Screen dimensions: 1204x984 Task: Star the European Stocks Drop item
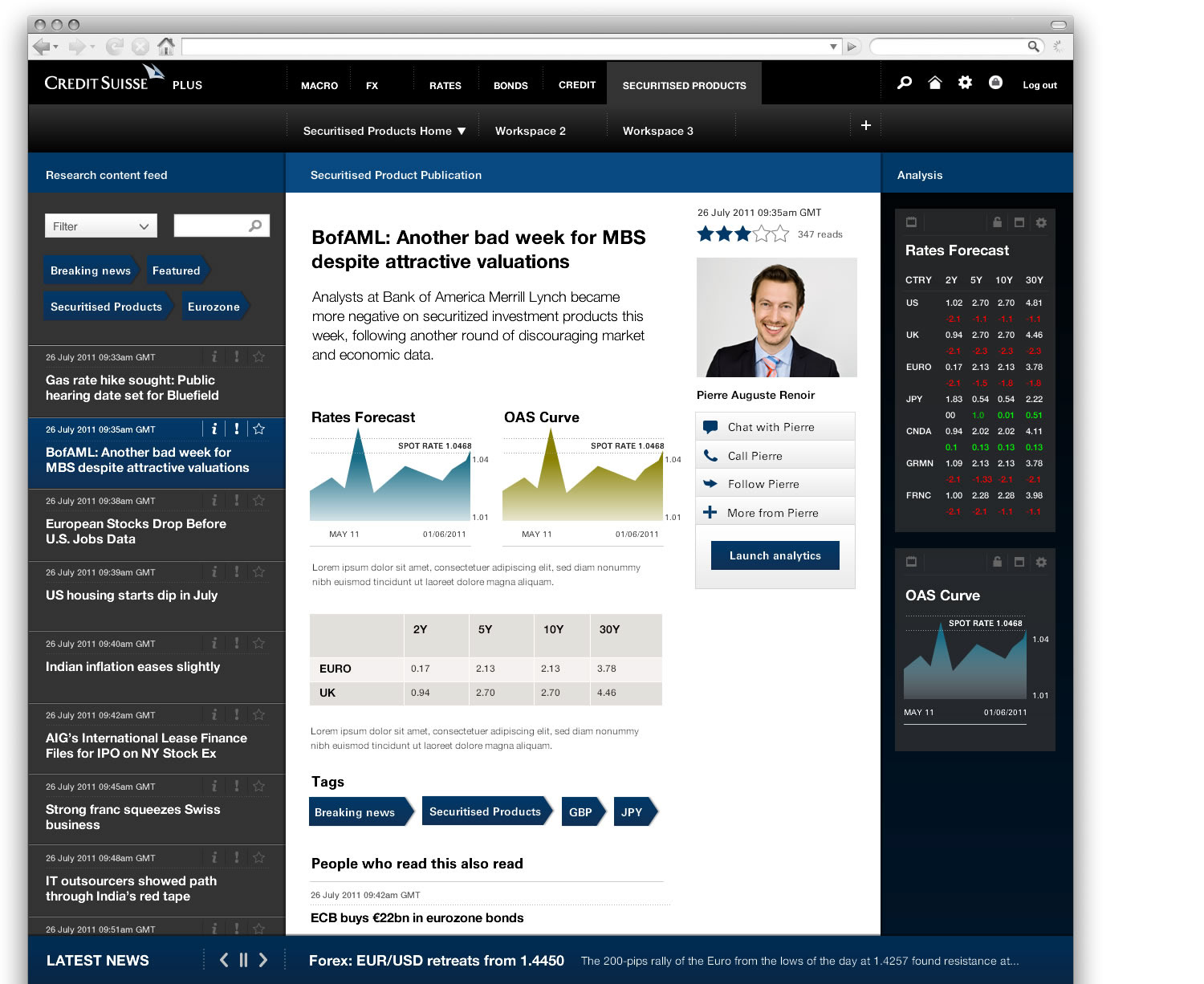258,500
